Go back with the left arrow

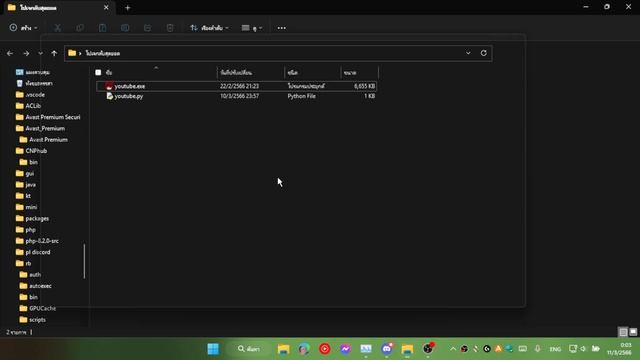pyautogui.click(x=10, y=53)
